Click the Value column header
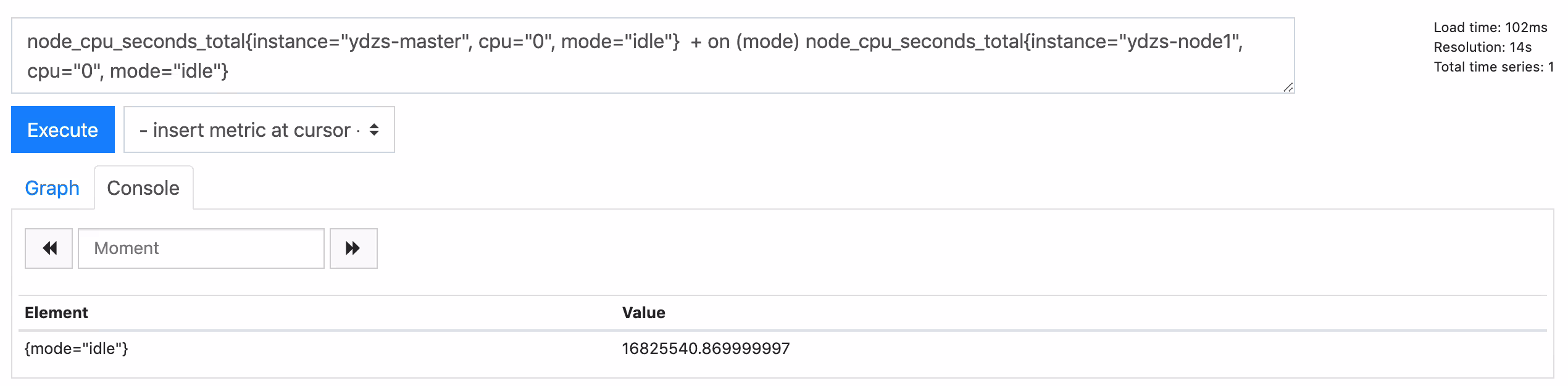1568x386 pixels. click(644, 313)
